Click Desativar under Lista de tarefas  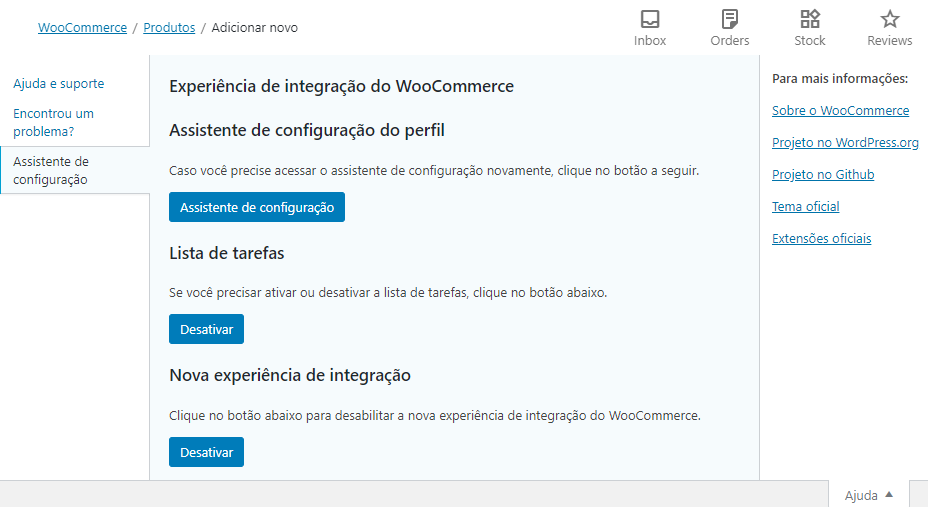tap(207, 329)
